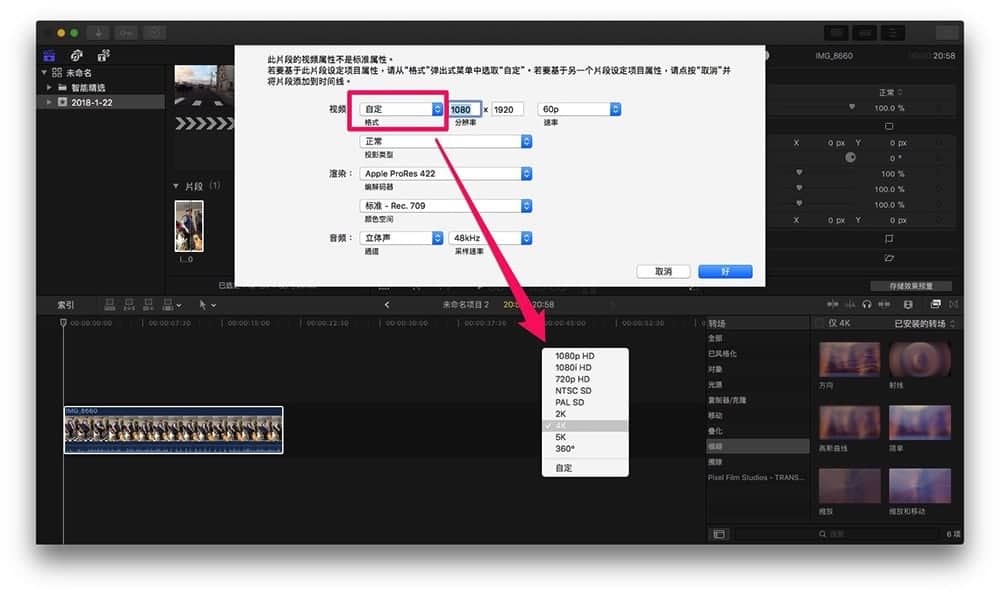Click the rotation dial in inspector
The width and height of the screenshot is (1000, 596).
point(850,157)
